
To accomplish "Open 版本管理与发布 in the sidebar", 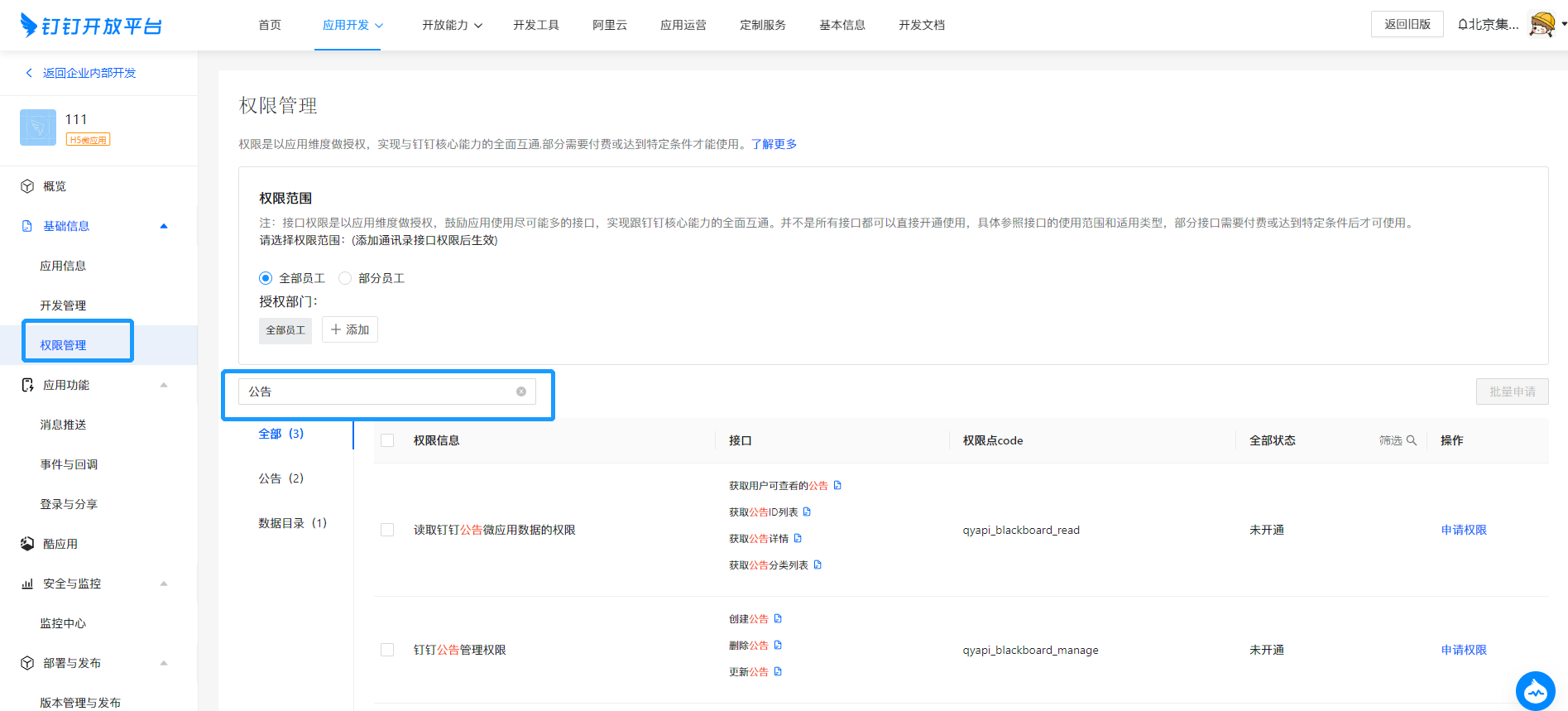I will (80, 703).
